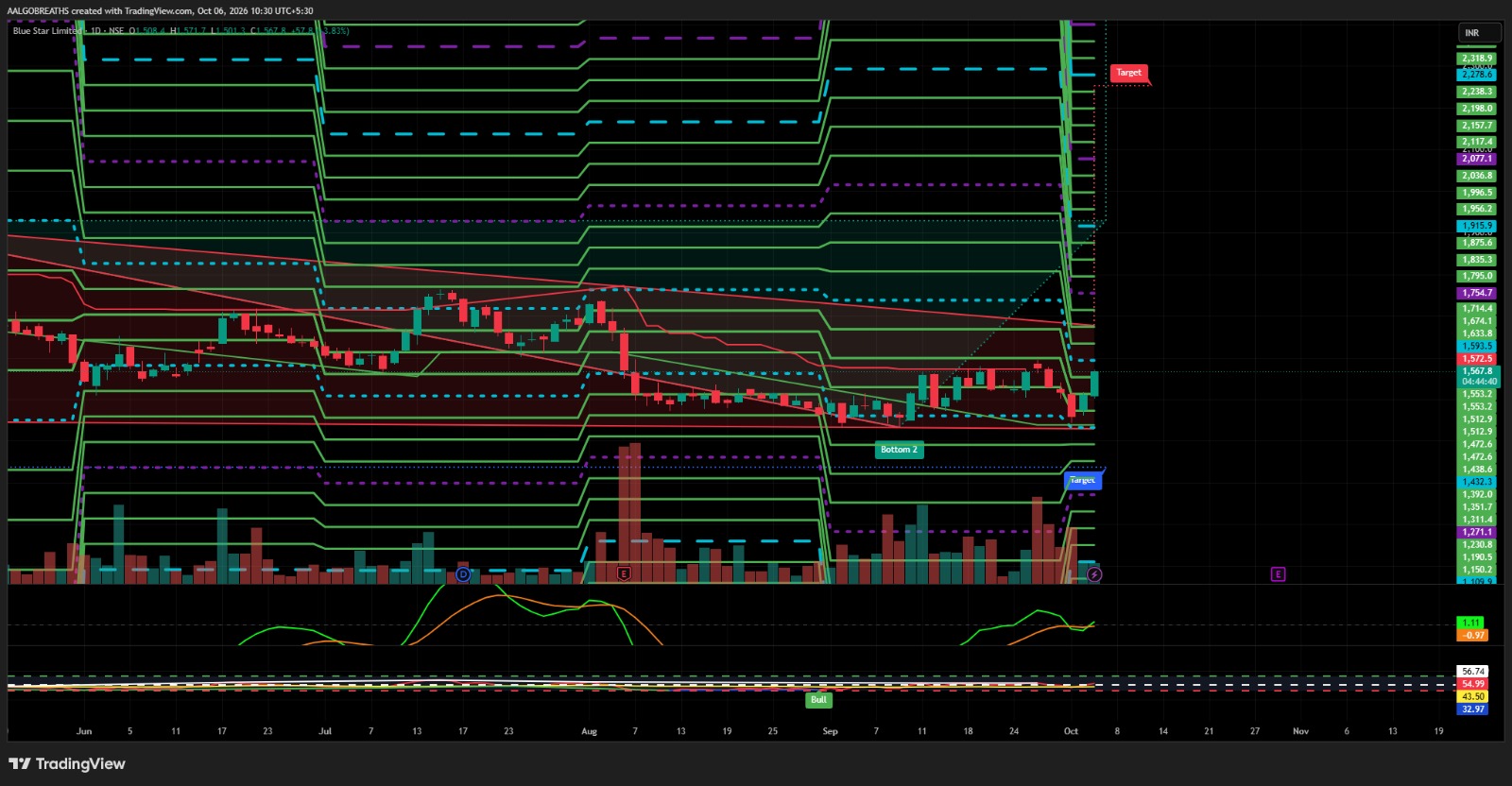The height and width of the screenshot is (786, 1512).
Task: Click the purple 1,754.7 price label
Action: pos(1477,293)
